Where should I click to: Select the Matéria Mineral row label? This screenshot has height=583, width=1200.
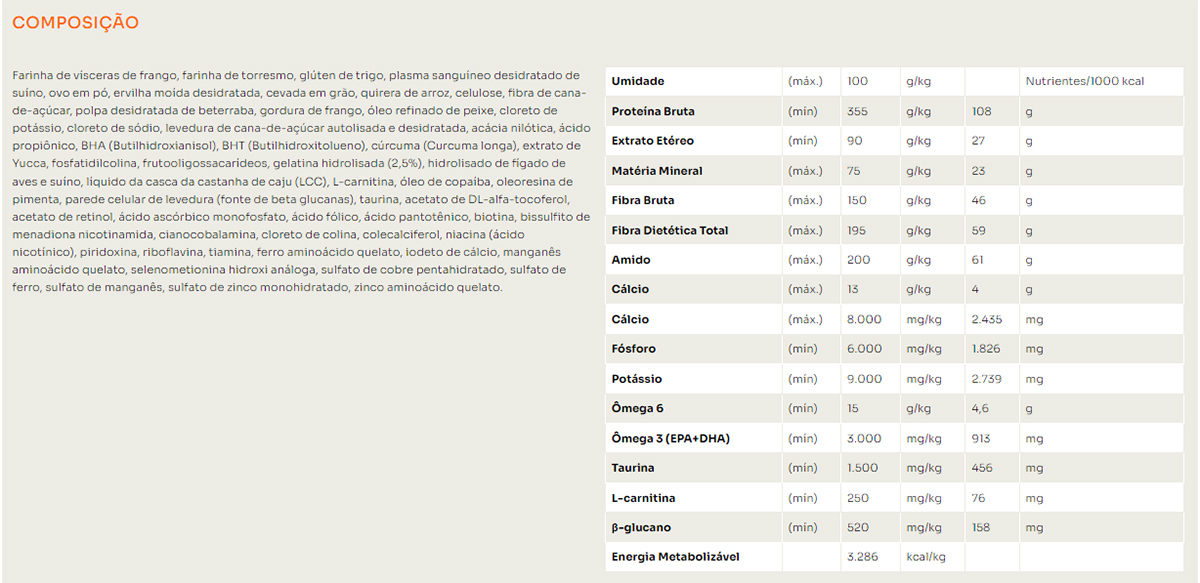tap(657, 171)
